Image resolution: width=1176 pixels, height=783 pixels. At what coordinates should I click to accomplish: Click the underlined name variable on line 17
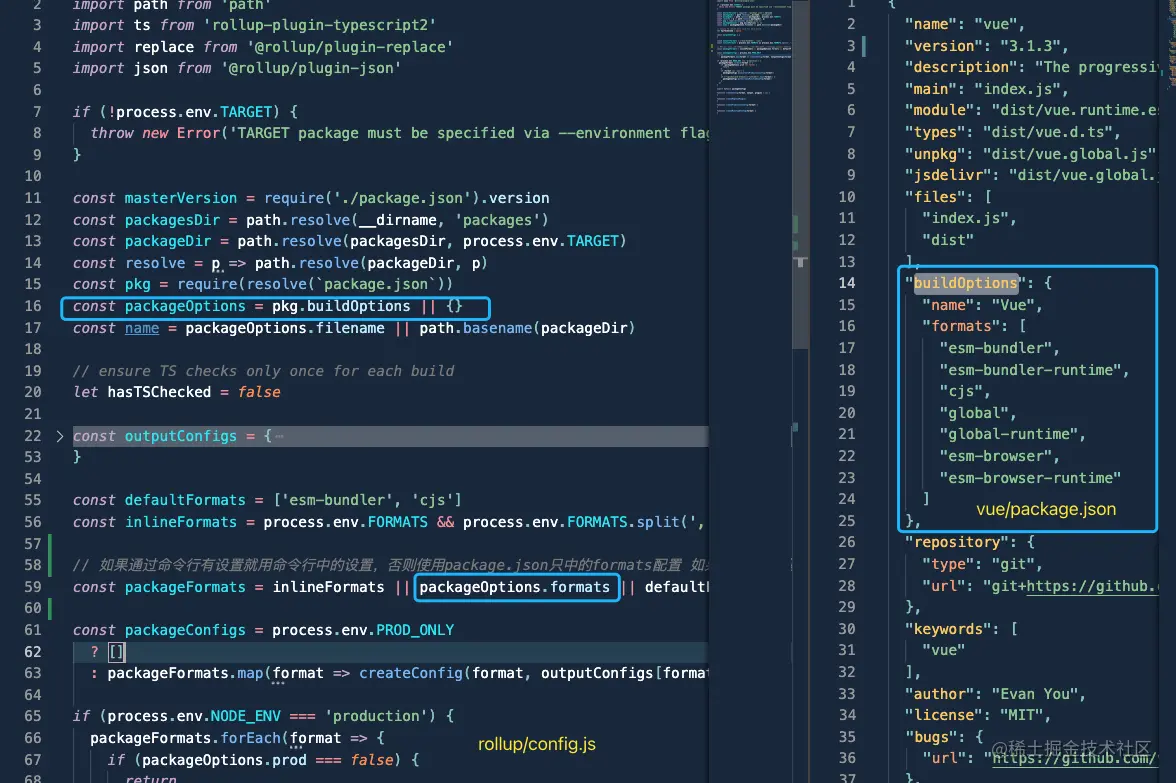point(142,328)
